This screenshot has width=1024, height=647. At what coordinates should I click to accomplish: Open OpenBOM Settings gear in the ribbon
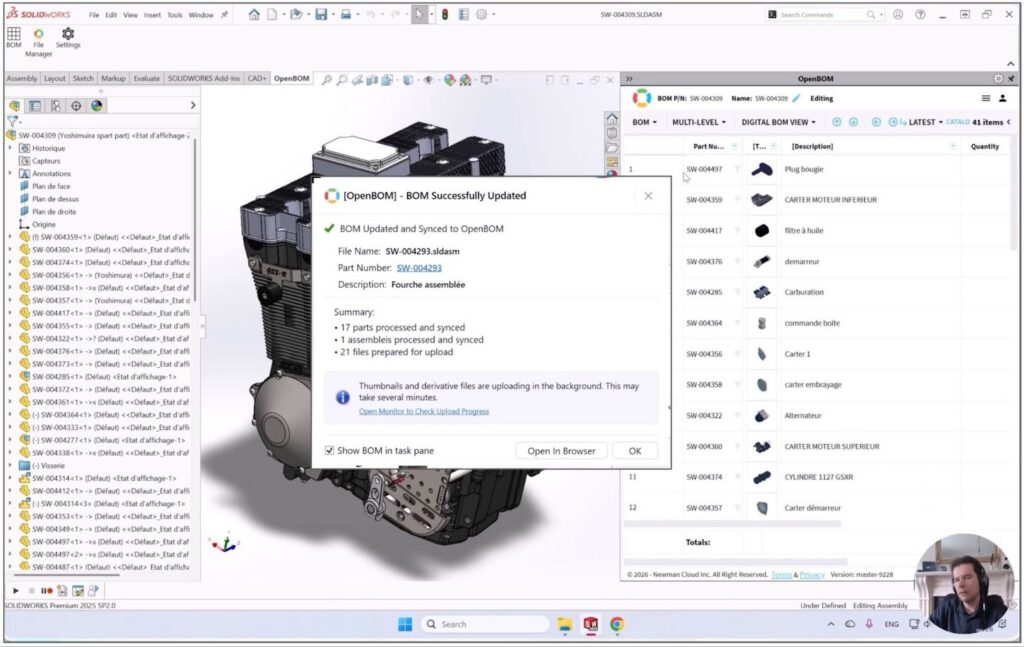68,34
